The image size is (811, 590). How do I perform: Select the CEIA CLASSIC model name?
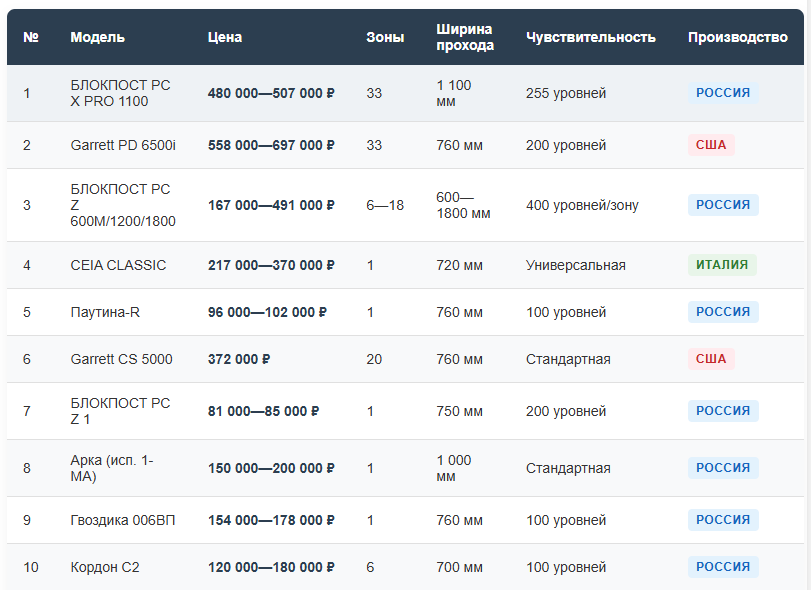click(x=118, y=265)
